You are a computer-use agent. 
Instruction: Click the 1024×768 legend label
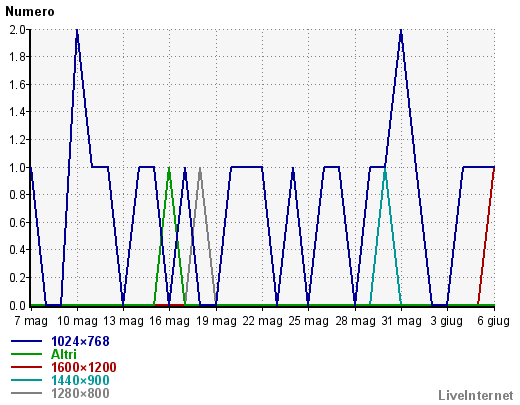click(80, 341)
